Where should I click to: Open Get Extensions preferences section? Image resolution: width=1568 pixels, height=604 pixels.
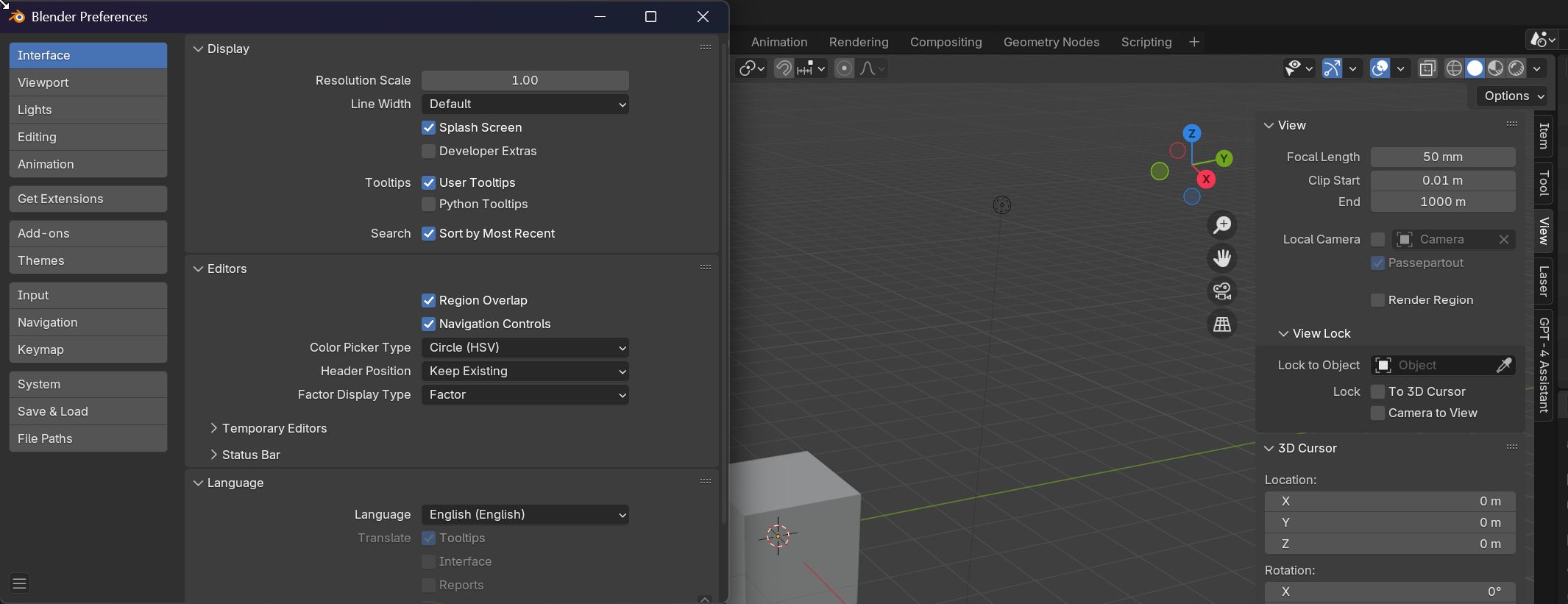pyautogui.click(x=88, y=199)
